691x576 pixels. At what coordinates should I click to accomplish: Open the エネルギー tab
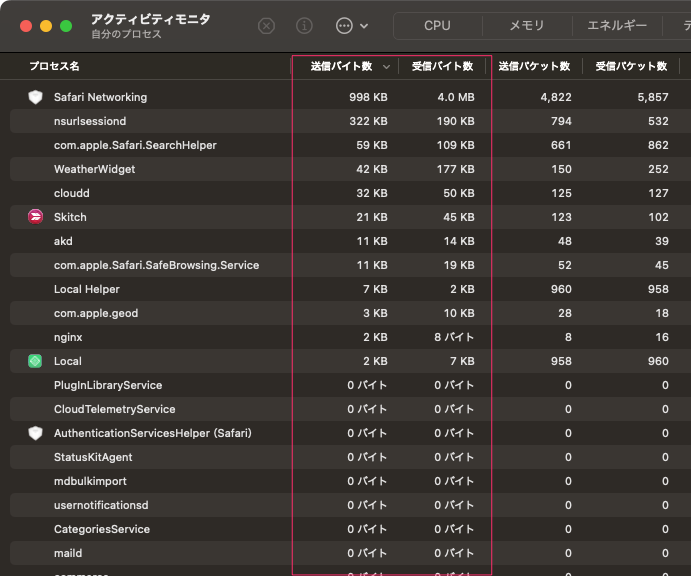tap(616, 26)
